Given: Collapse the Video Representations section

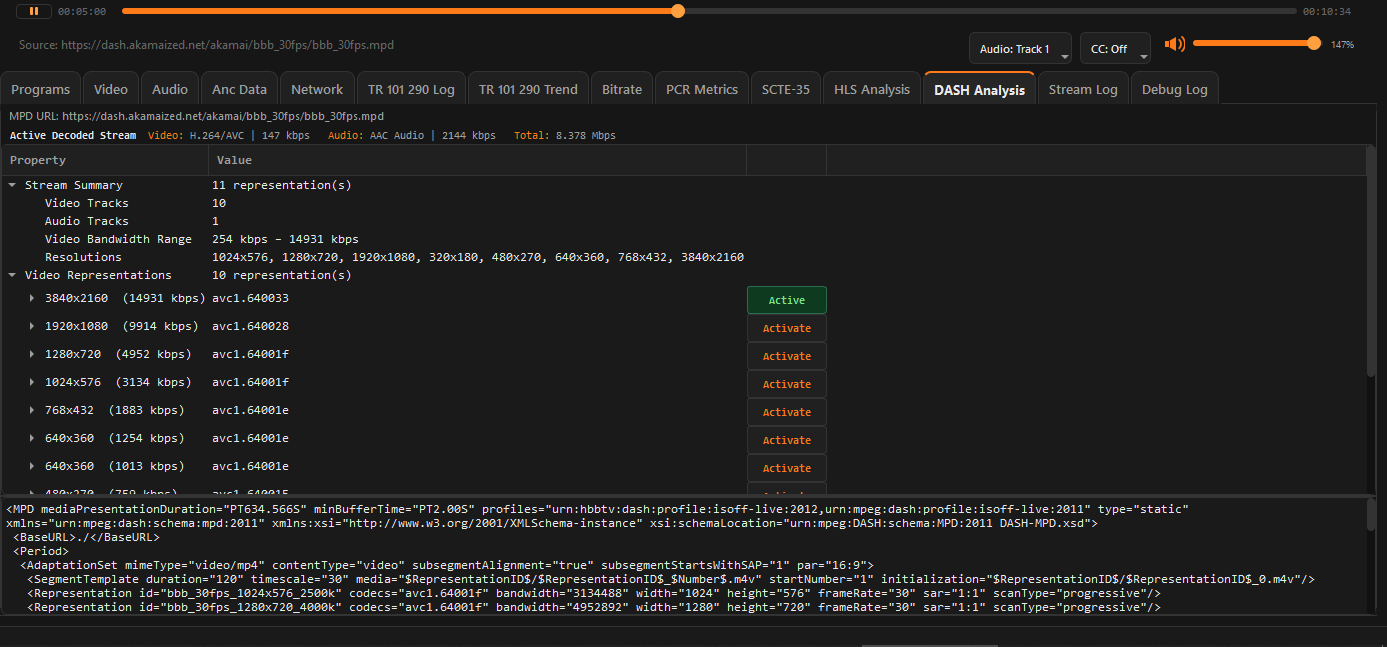Looking at the screenshot, I should (x=13, y=275).
